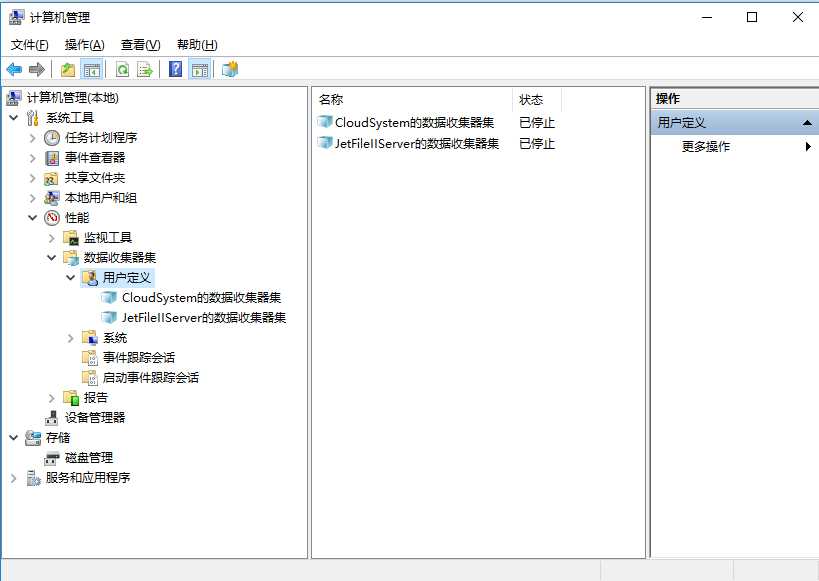The image size is (819, 581).
Task: Select the 计算机管理(本地) root node
Action: click(x=73, y=98)
